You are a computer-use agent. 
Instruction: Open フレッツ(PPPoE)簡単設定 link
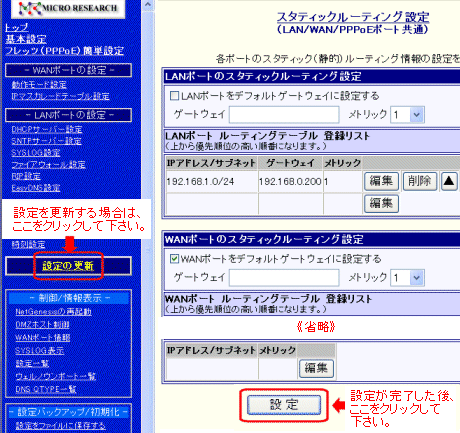click(x=64, y=51)
